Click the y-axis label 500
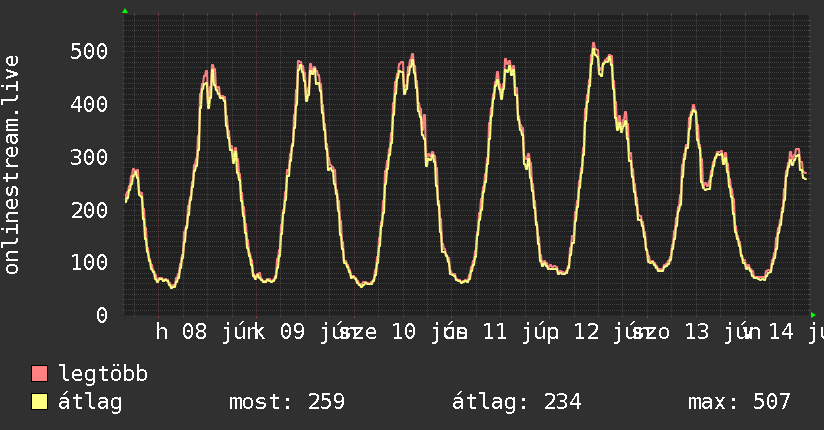Image resolution: width=824 pixels, height=430 pixels. coord(89,52)
